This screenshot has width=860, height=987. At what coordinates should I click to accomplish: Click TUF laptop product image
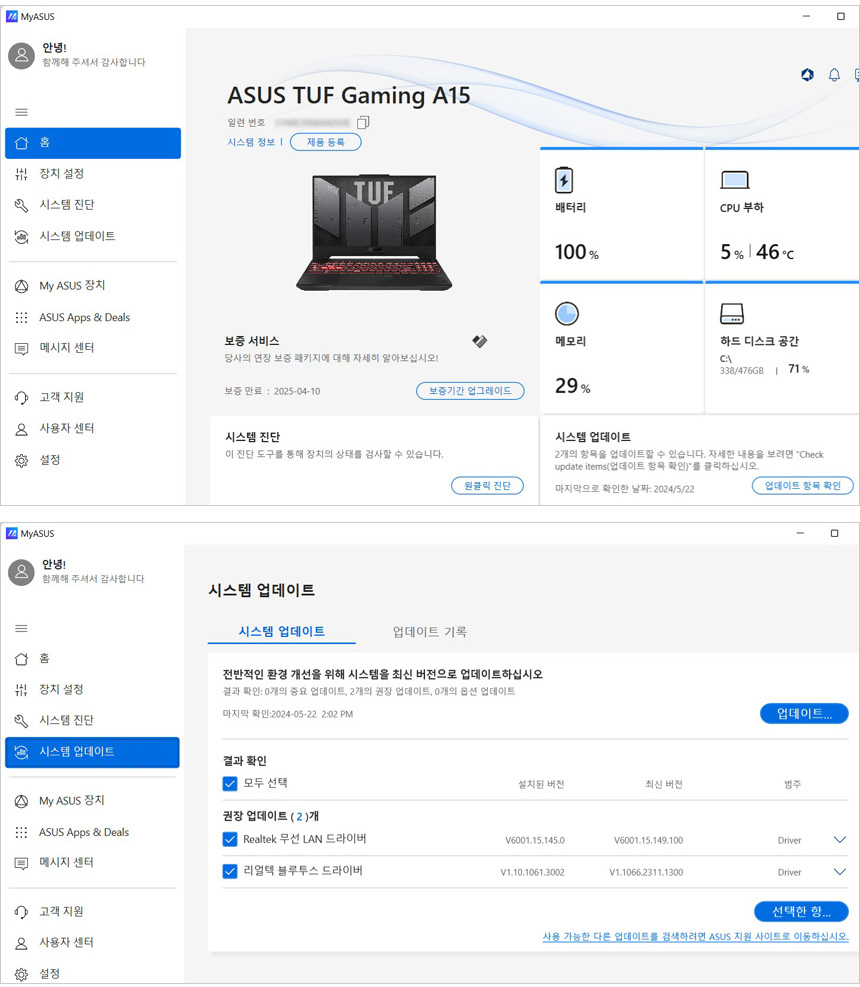click(x=374, y=232)
